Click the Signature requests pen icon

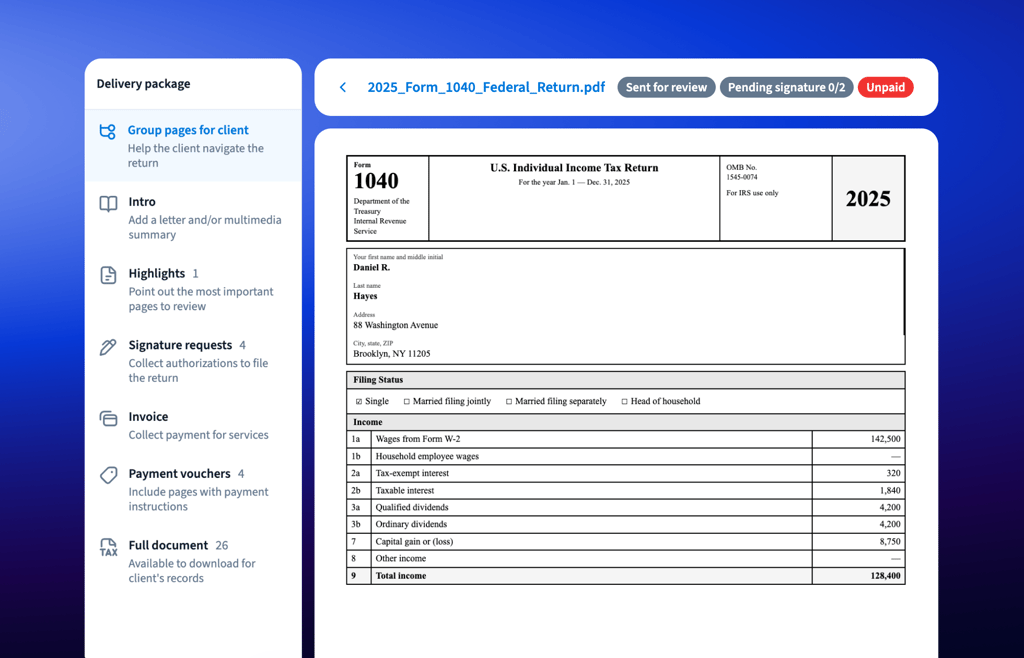coord(108,347)
